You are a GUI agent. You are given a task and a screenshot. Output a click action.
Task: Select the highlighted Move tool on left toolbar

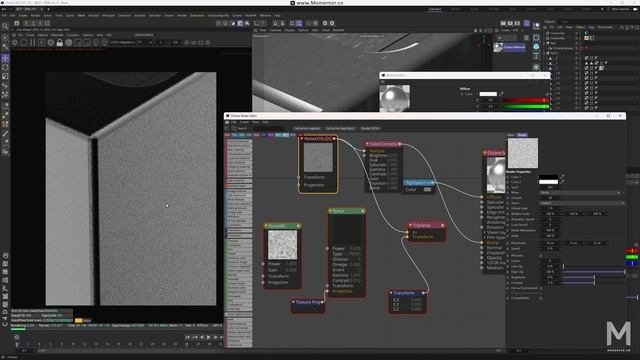(5, 58)
